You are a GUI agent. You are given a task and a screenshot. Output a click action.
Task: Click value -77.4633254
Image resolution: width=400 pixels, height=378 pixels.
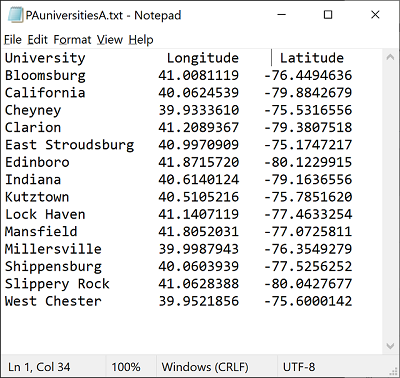[308, 214]
